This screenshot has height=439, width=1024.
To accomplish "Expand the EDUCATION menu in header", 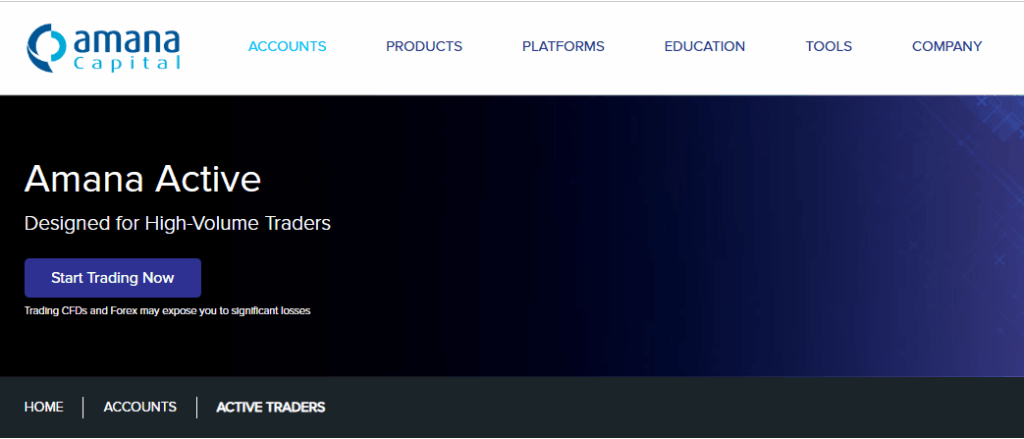I will 704,46.
